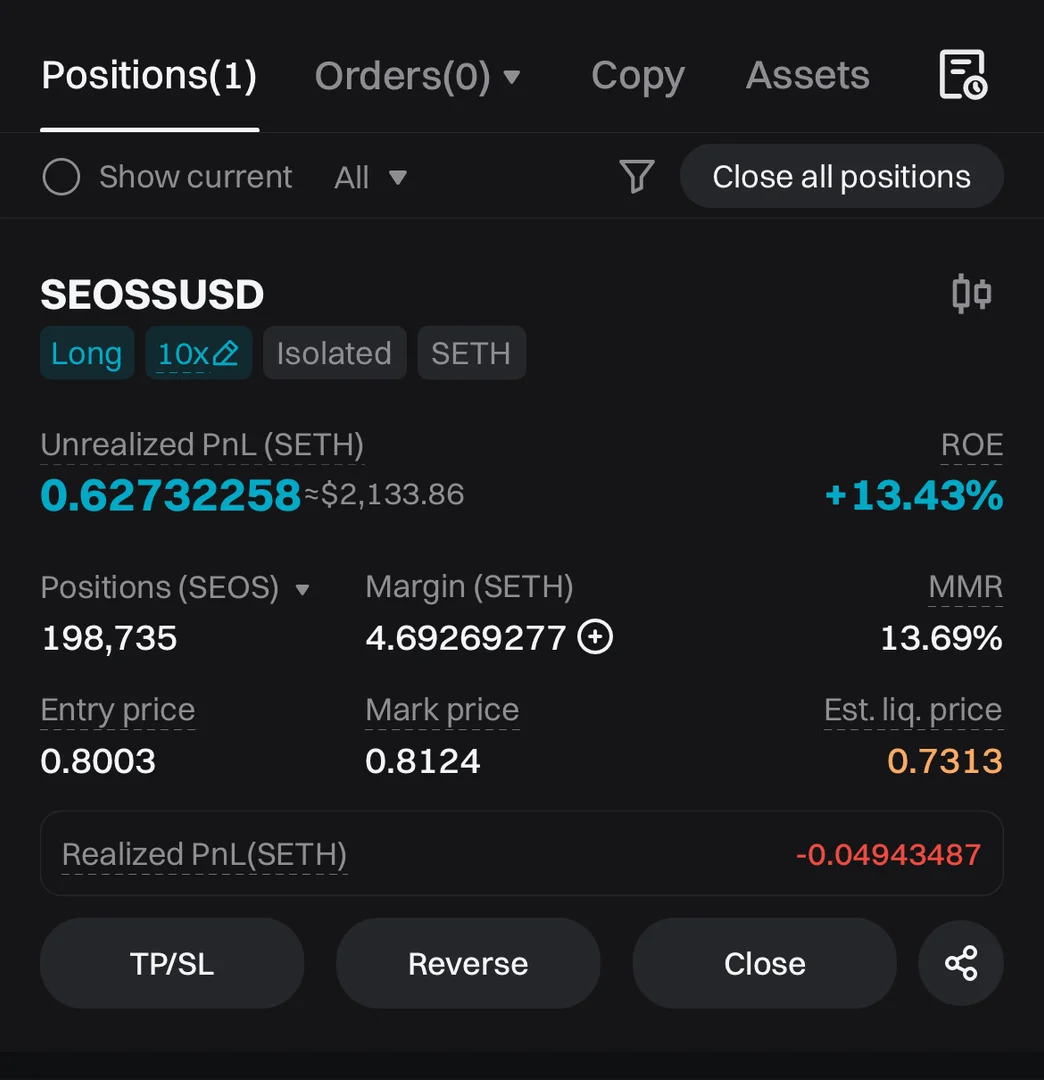Edit the 10x leverage setting

198,353
